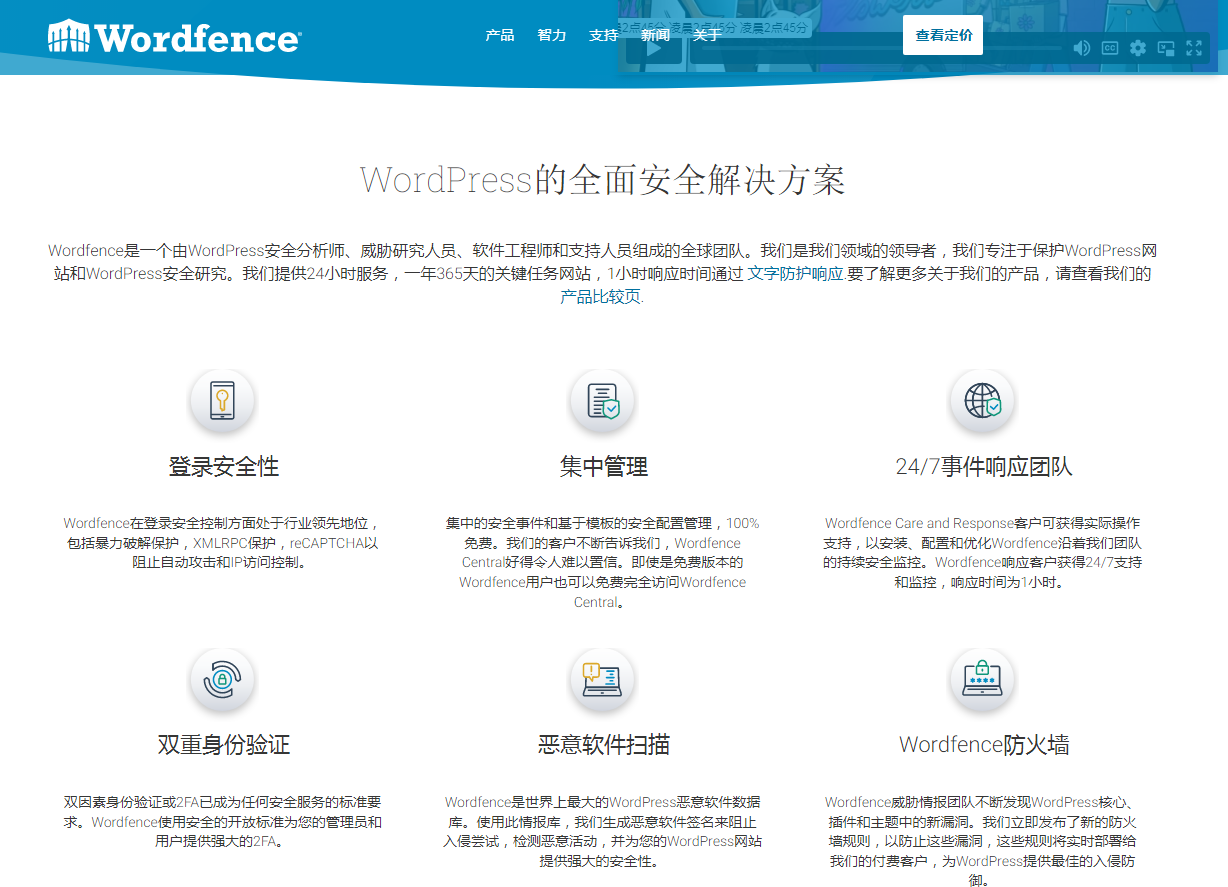Open the 产品 menu
This screenshot has height=887, width=1228.
[x=500, y=35]
